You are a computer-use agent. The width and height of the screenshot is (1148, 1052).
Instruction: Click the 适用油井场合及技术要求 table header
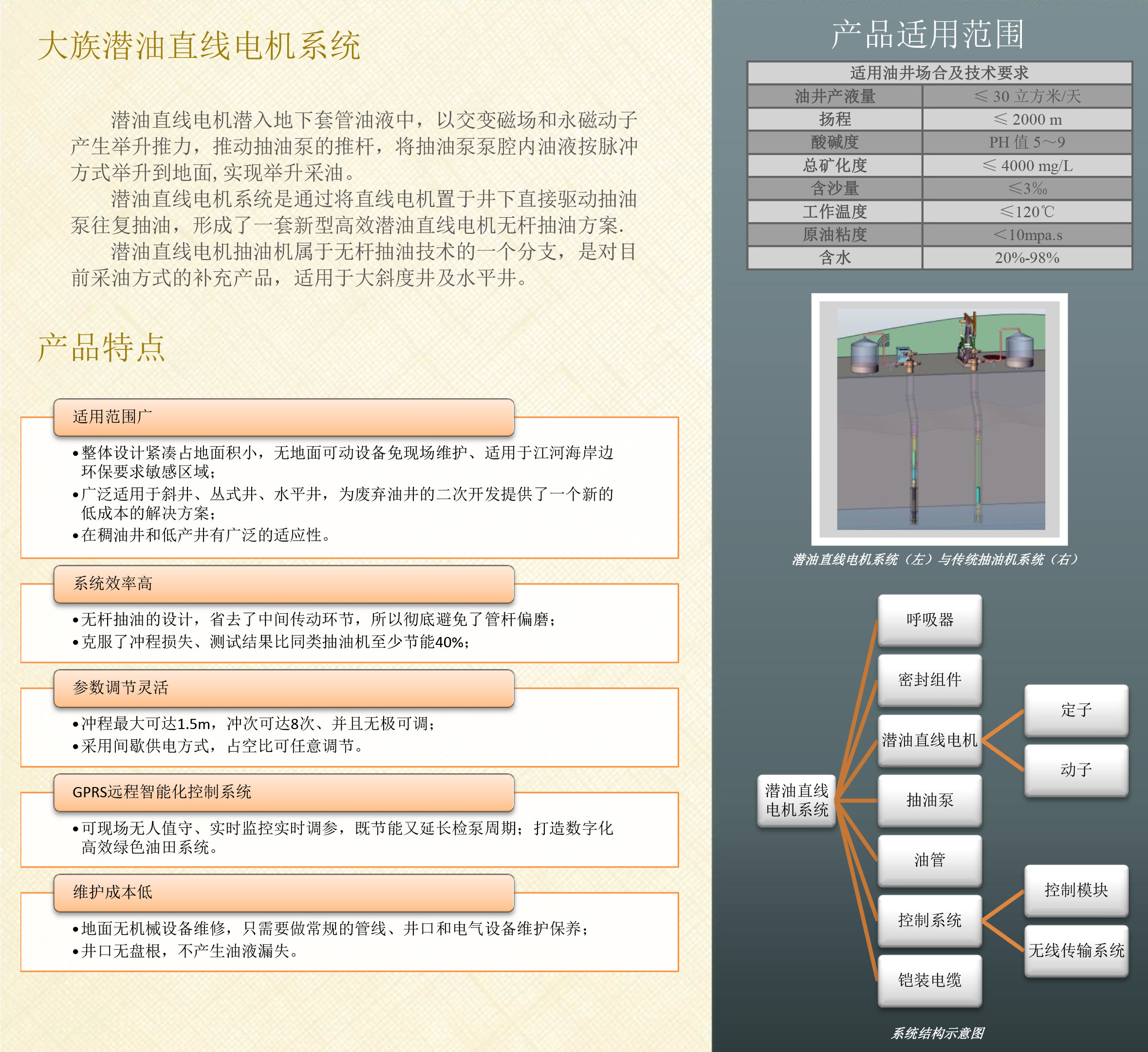pyautogui.click(x=940, y=73)
